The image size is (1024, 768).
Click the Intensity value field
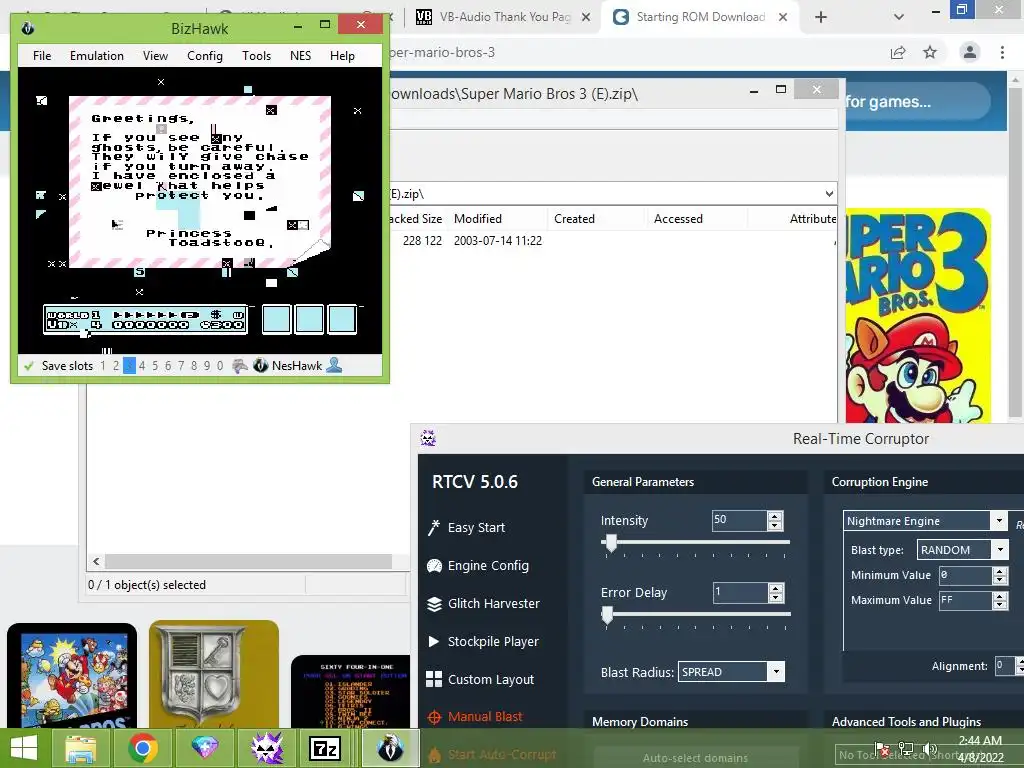click(739, 520)
